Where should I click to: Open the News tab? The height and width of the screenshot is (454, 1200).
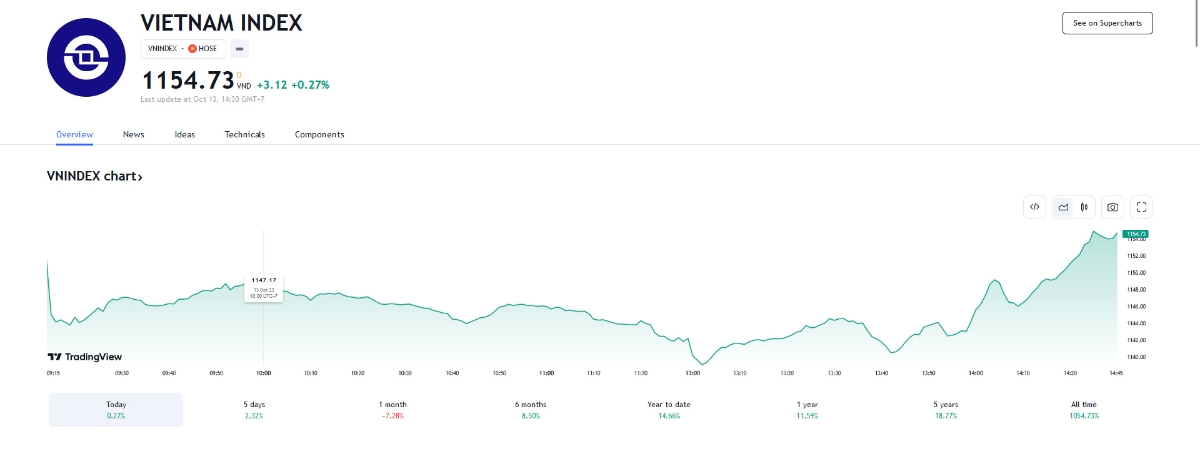[x=134, y=134]
